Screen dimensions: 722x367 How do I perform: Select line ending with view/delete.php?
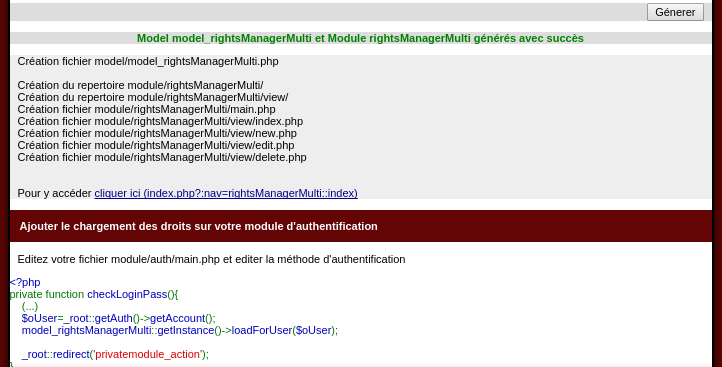coord(162,157)
